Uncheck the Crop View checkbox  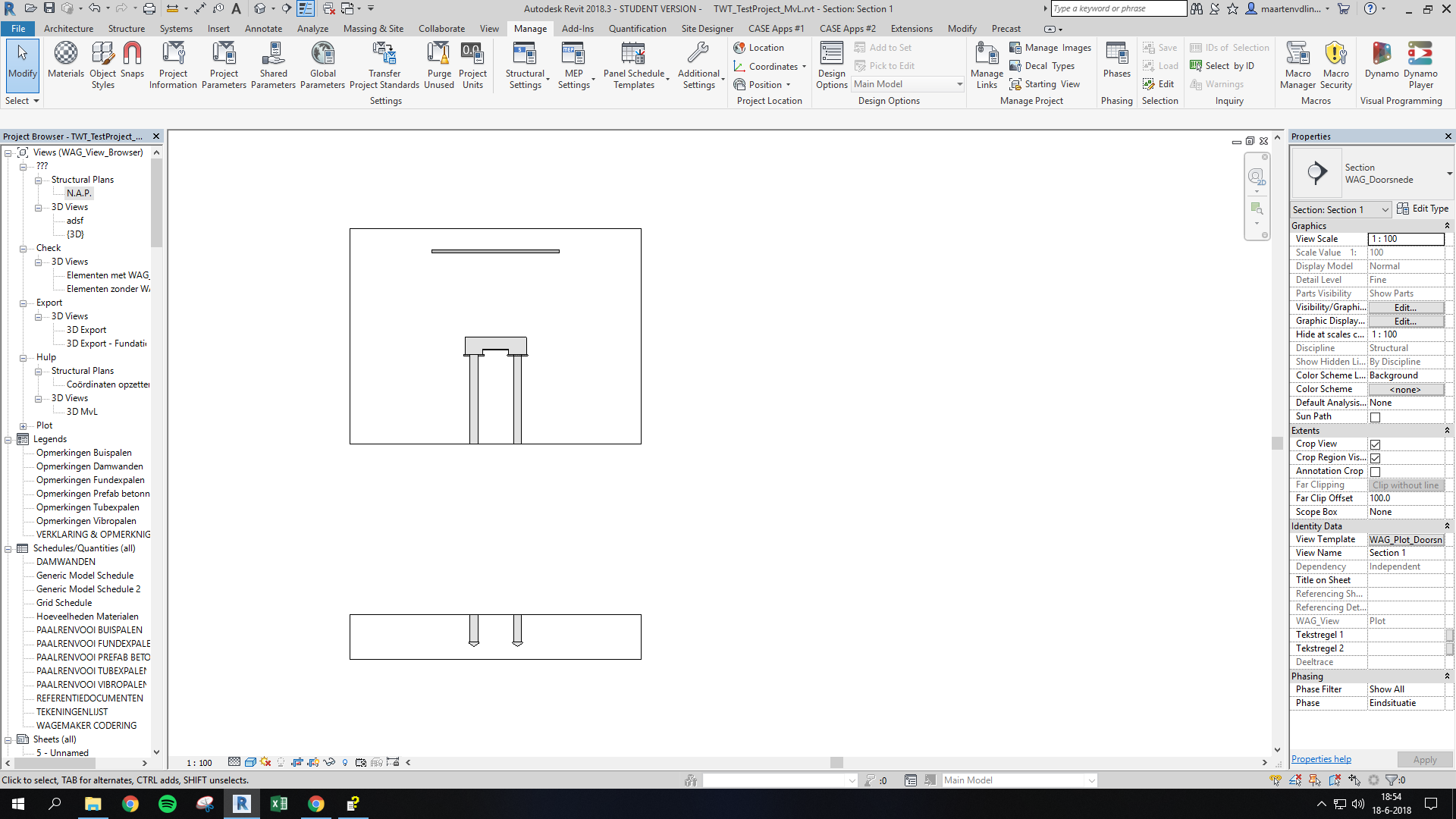1375,444
